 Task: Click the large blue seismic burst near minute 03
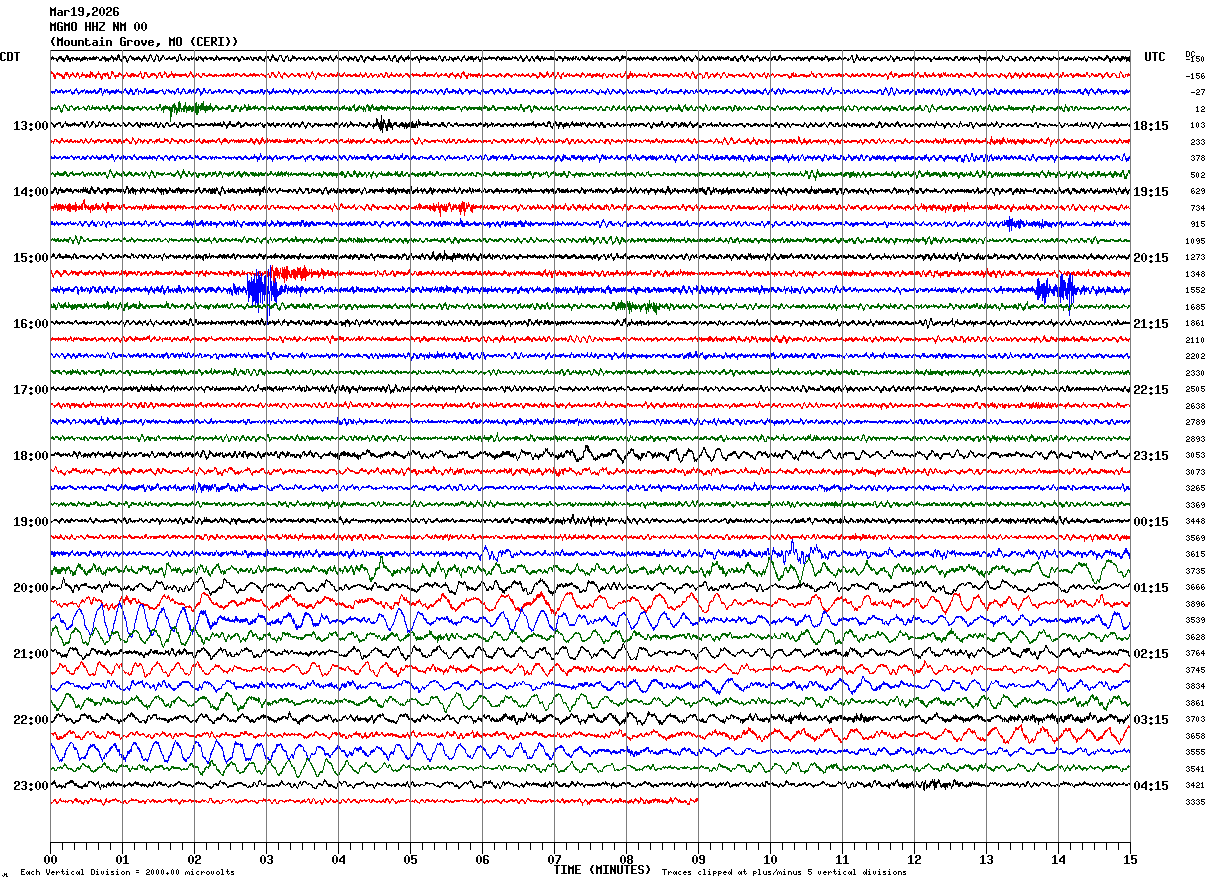(260, 290)
